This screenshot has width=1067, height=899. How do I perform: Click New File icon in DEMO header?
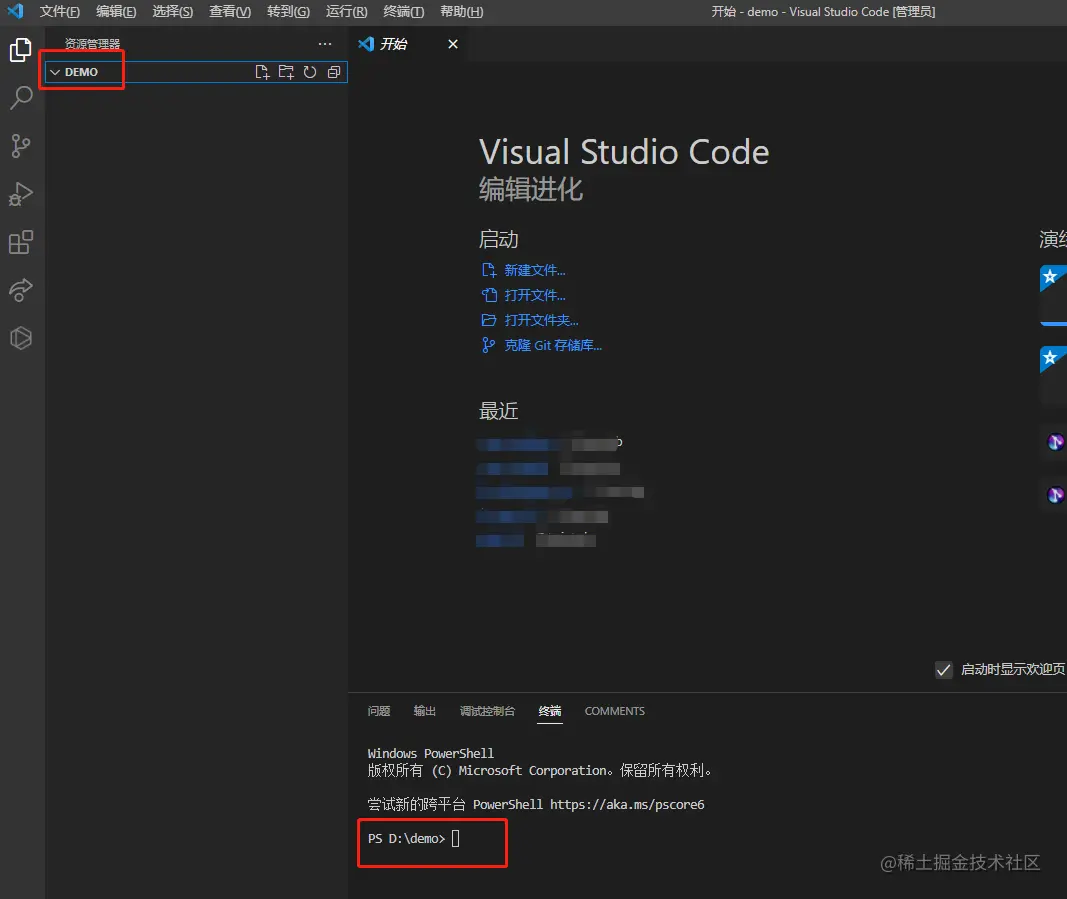262,72
